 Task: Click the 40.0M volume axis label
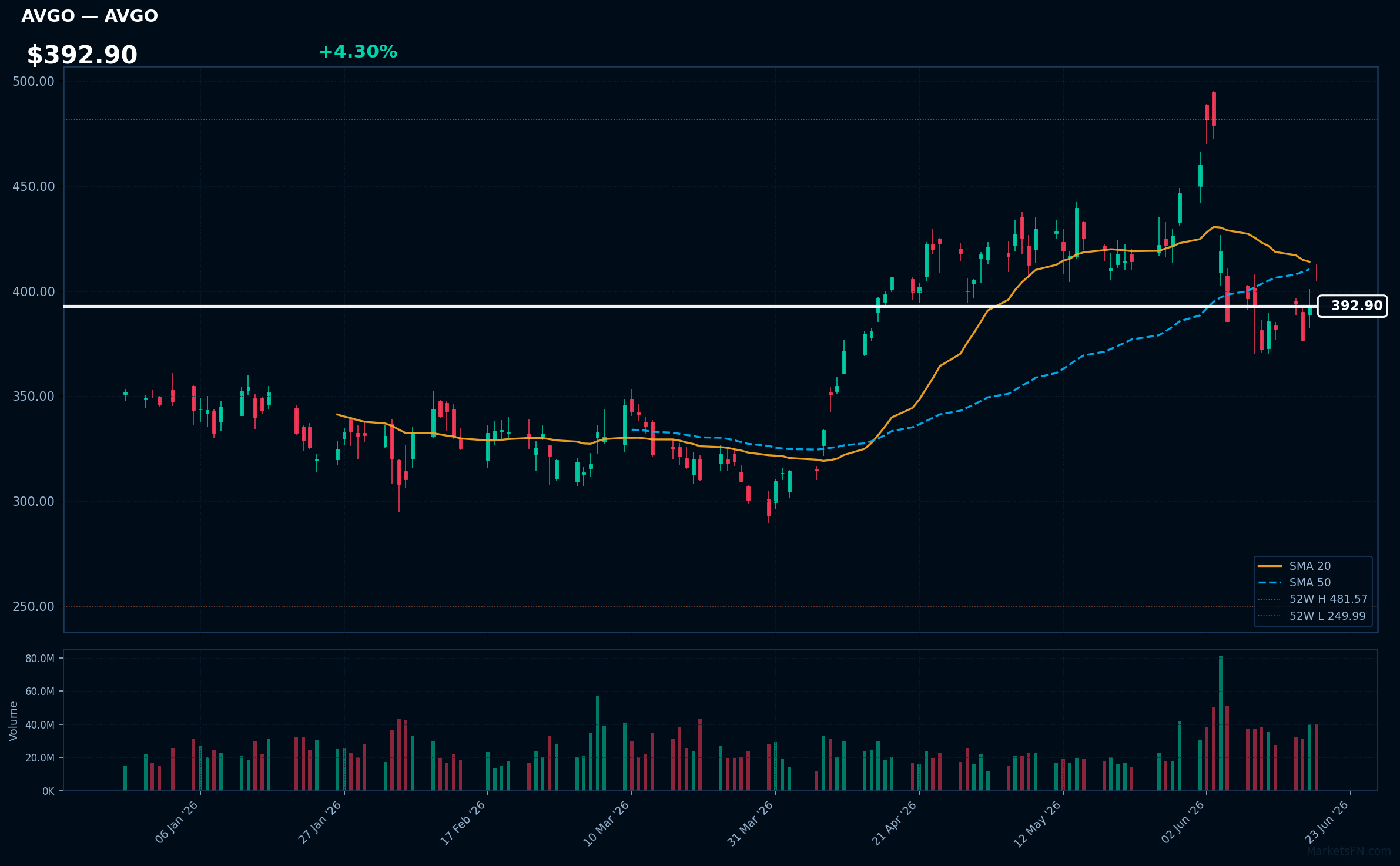point(40,725)
